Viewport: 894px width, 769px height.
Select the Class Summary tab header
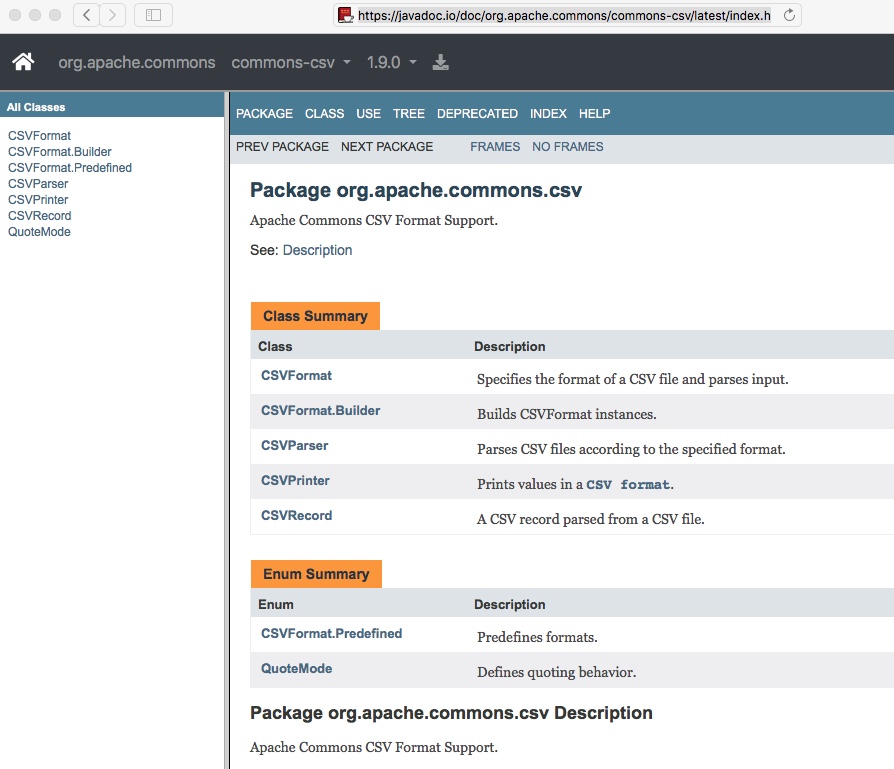(x=315, y=316)
